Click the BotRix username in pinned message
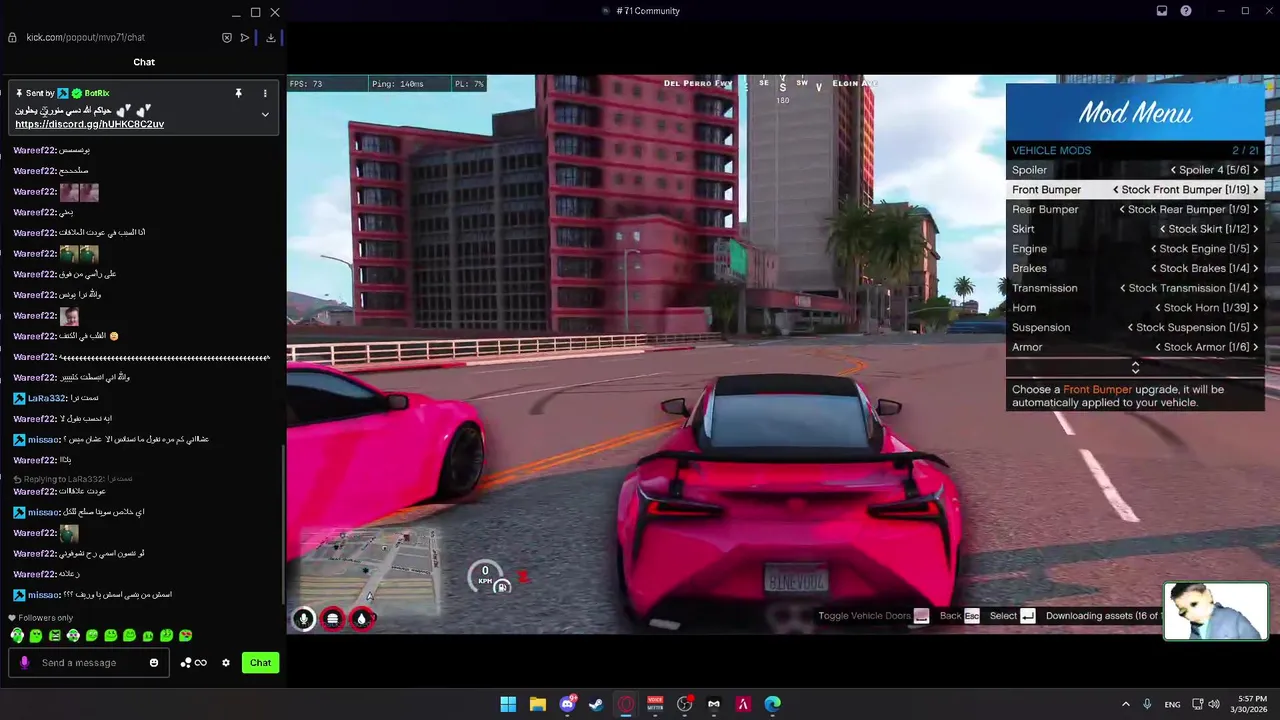 [97, 93]
